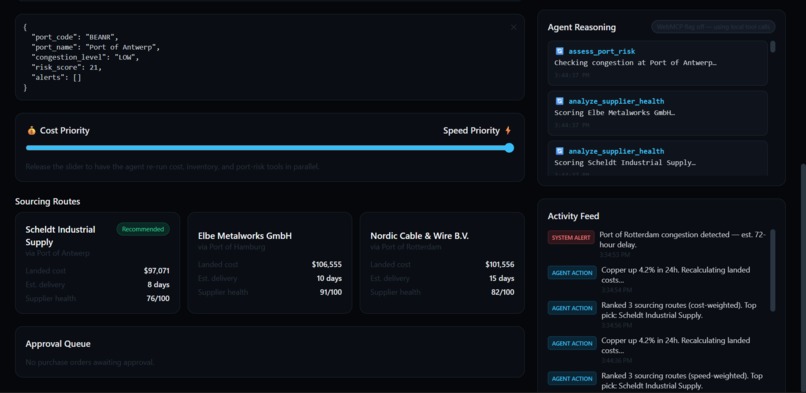Click the slider release hint text
This screenshot has height=393, width=806.
pos(172,167)
